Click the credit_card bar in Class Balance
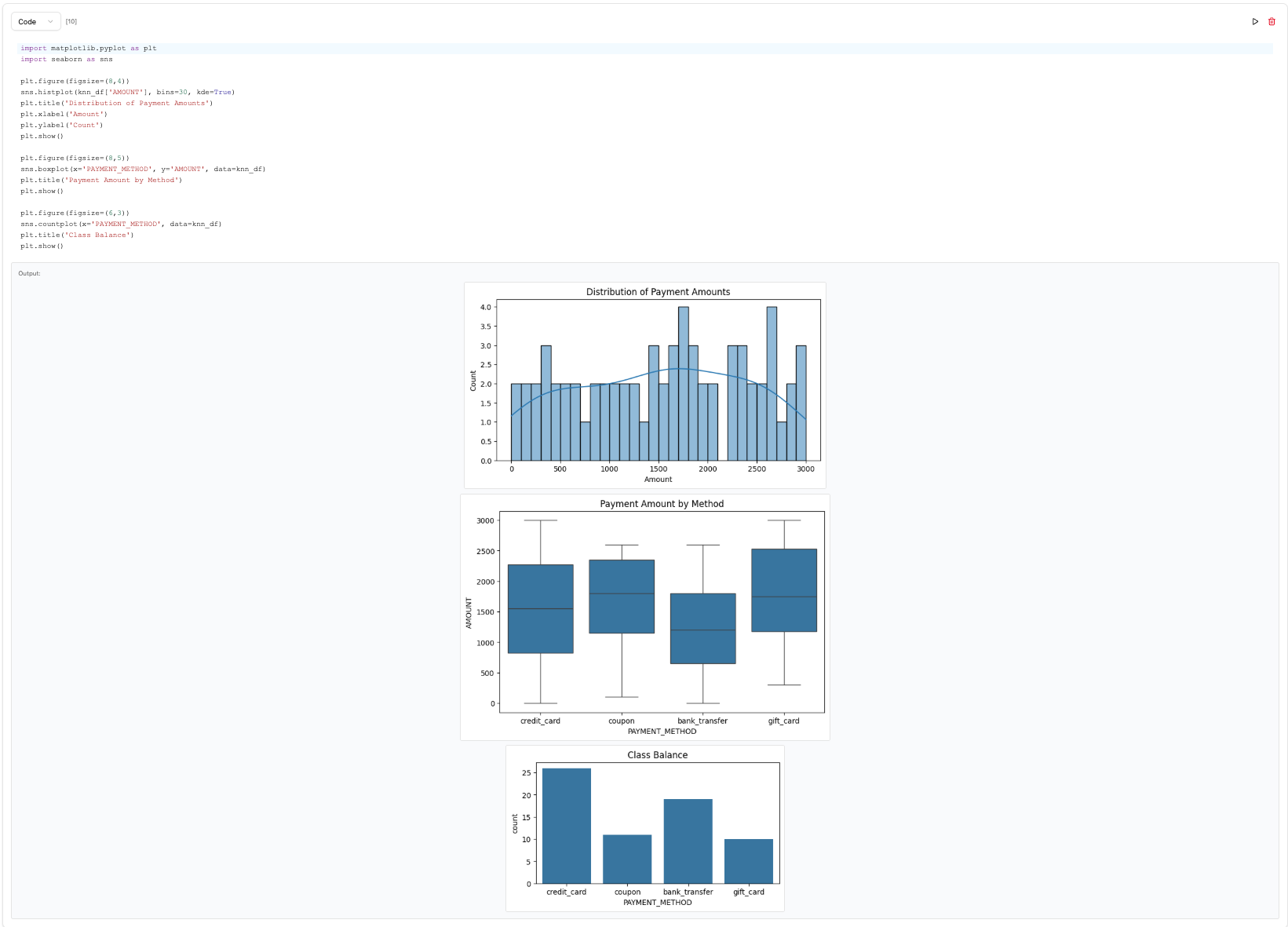 pyautogui.click(x=566, y=826)
